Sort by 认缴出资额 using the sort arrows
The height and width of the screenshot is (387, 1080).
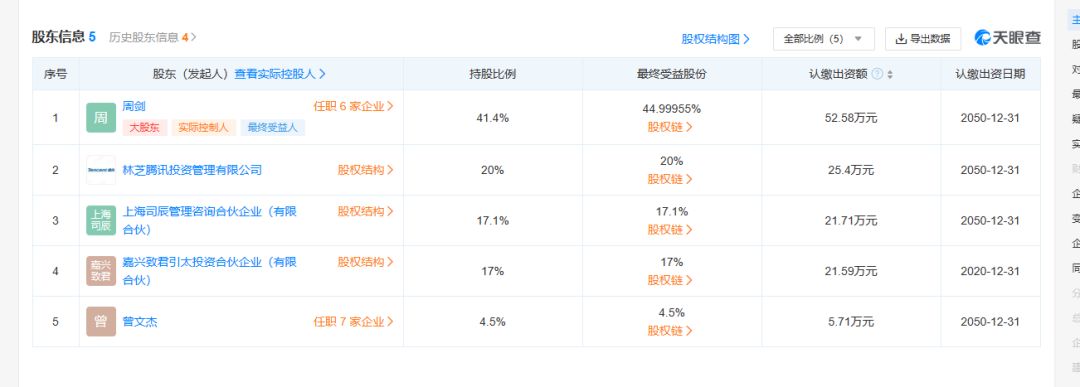890,74
